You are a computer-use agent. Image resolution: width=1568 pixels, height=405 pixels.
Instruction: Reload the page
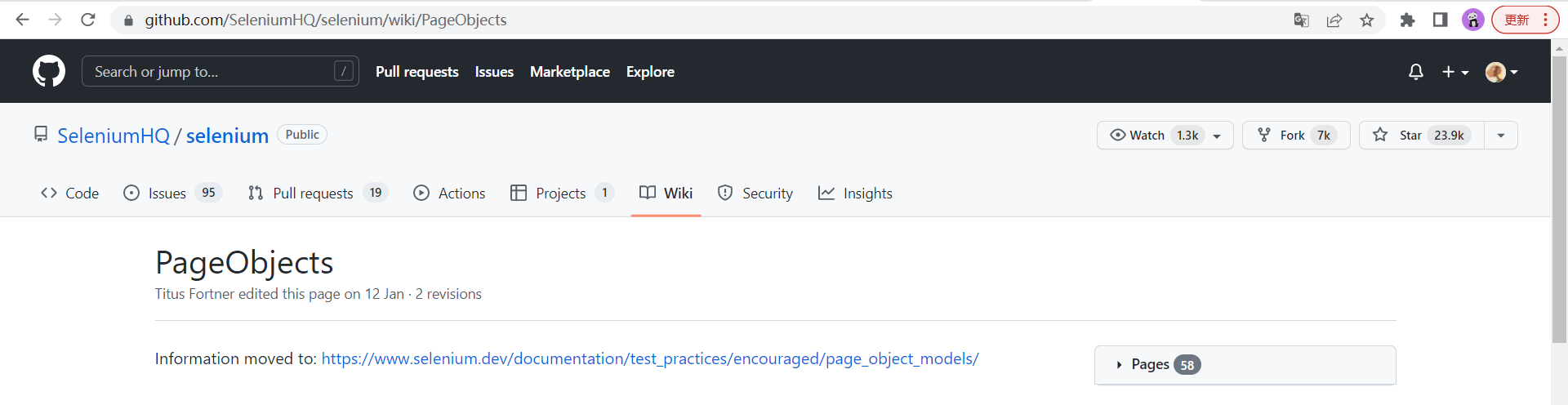(x=88, y=20)
